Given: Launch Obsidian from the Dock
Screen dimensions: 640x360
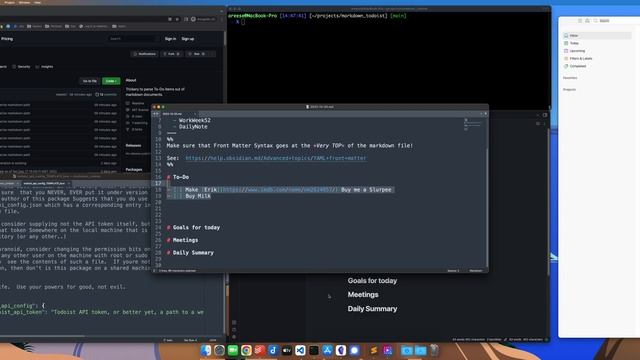Looking at the screenshot, I should [341, 350].
